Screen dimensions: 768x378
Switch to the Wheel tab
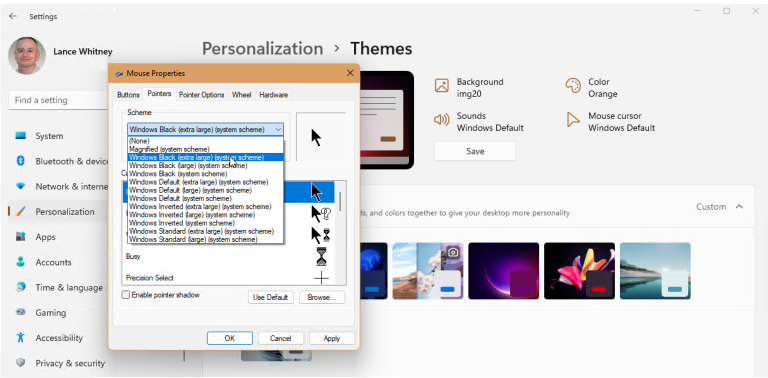[x=241, y=94]
